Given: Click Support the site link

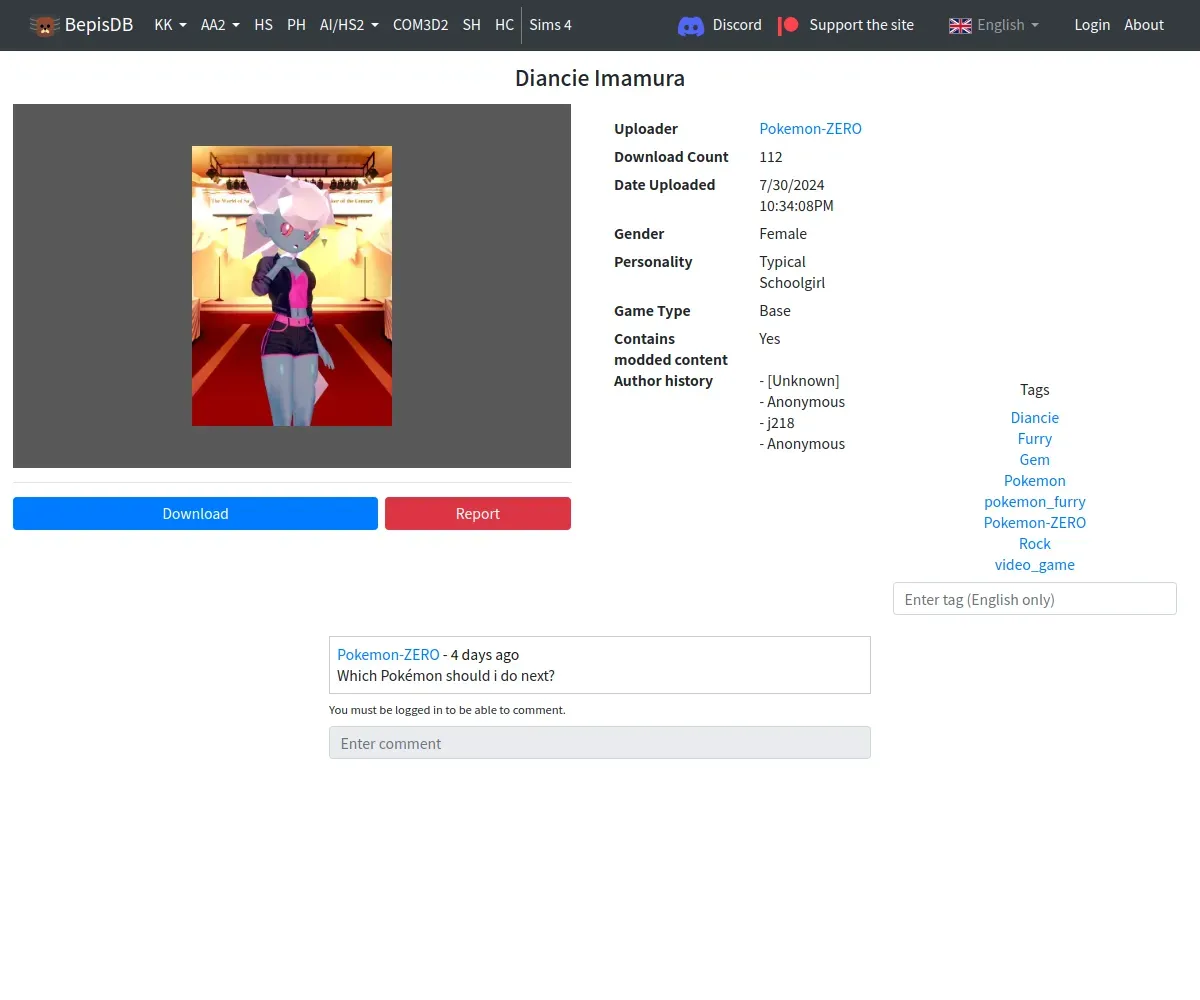Looking at the screenshot, I should click(861, 25).
